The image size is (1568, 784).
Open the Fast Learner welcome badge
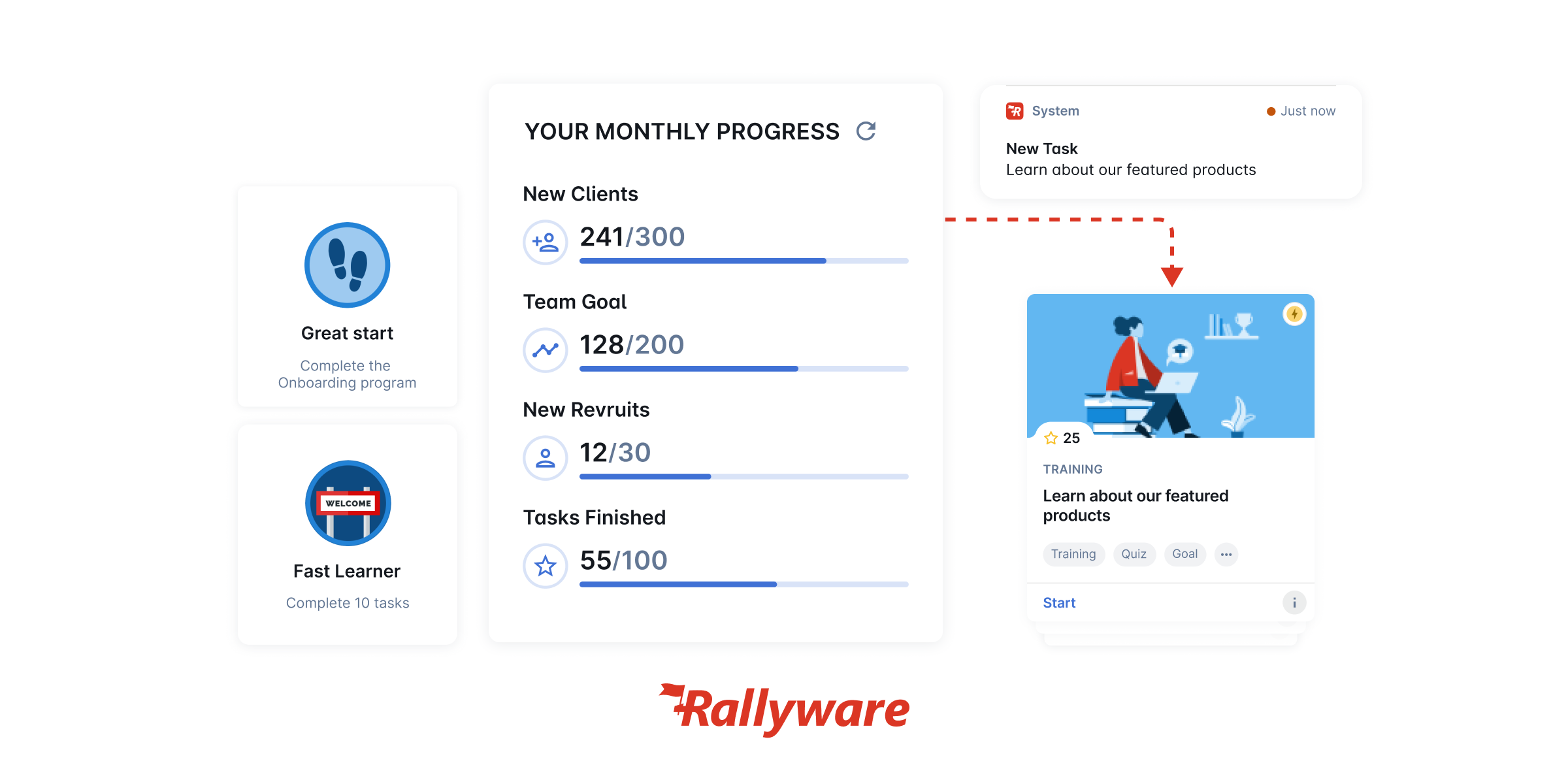[x=348, y=503]
